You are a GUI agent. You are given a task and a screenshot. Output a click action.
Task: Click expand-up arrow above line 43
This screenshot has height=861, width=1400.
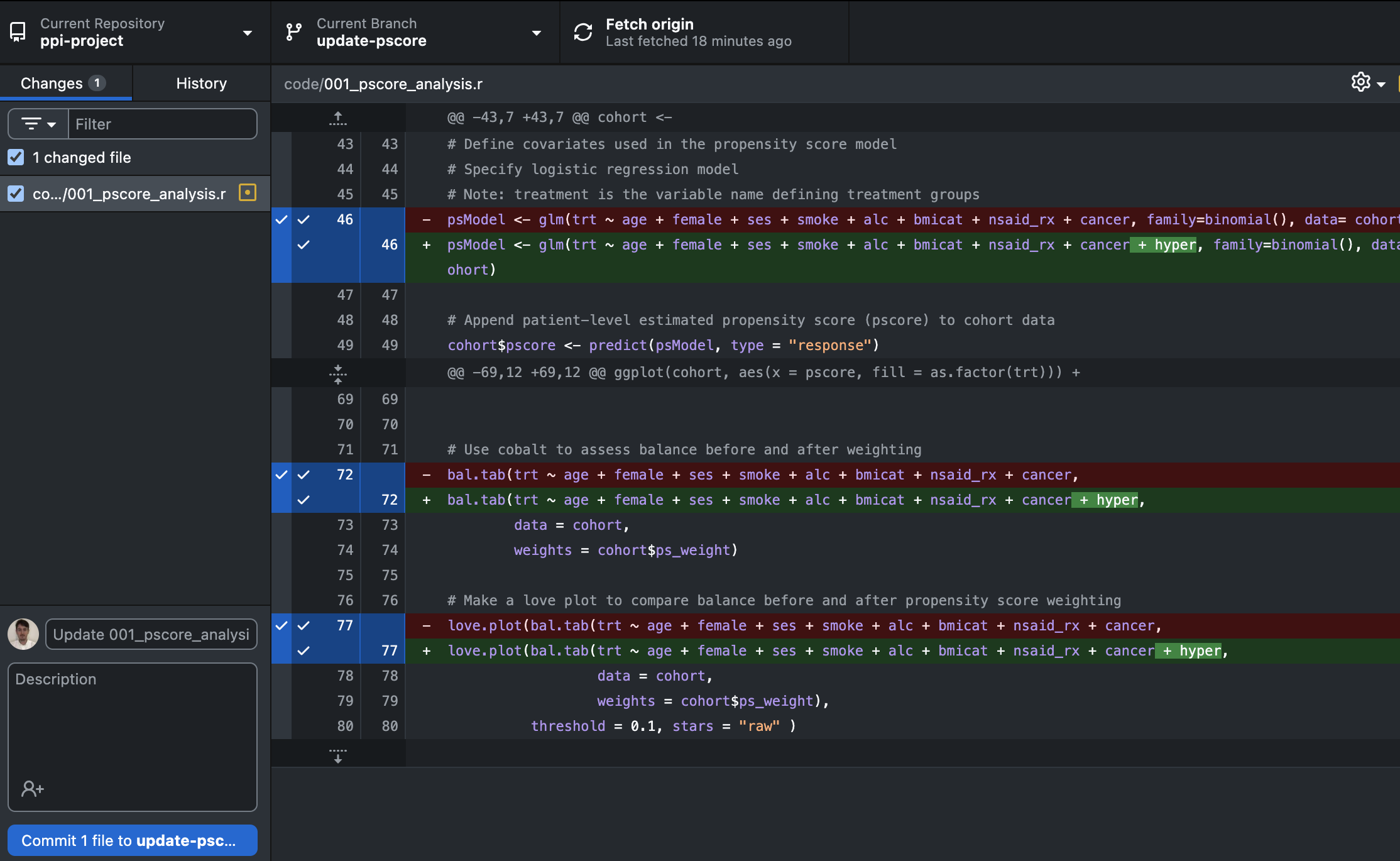tap(338, 118)
